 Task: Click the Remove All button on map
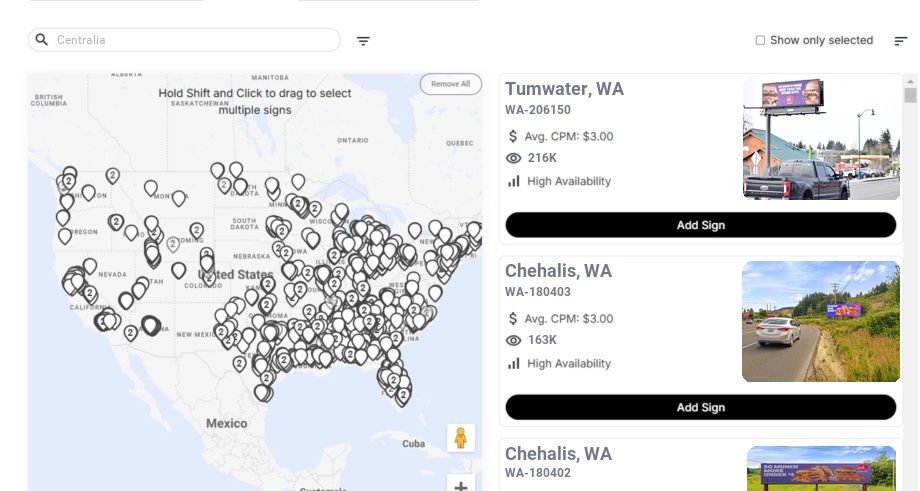pos(450,84)
